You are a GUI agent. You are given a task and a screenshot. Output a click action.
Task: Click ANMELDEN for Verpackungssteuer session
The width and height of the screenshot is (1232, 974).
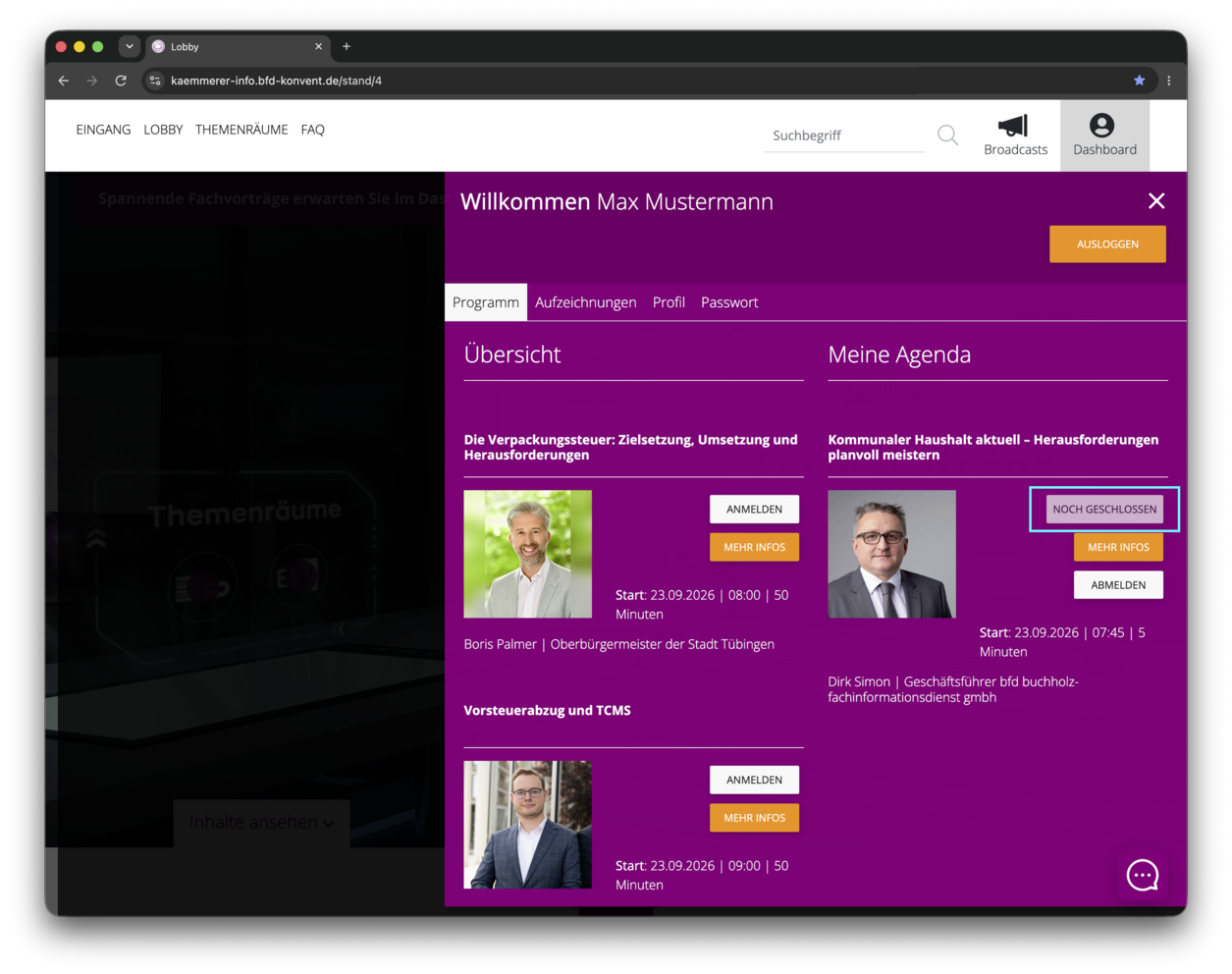tap(754, 510)
